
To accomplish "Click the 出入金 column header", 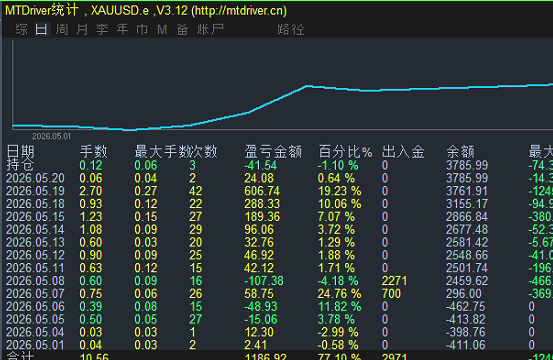I will [403, 152].
